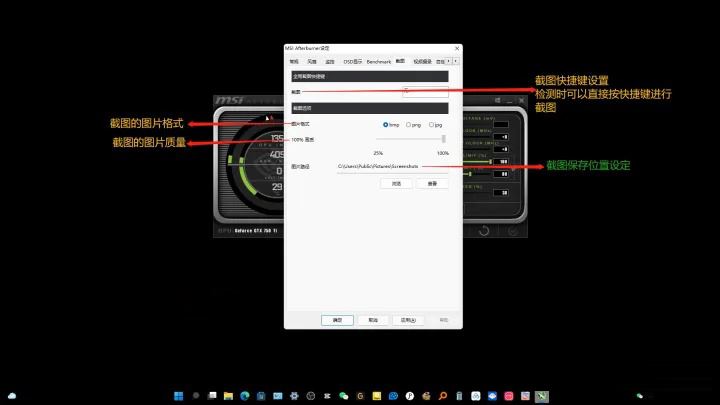
Task: Click Afterburner fan speed value box
Action: [501, 193]
